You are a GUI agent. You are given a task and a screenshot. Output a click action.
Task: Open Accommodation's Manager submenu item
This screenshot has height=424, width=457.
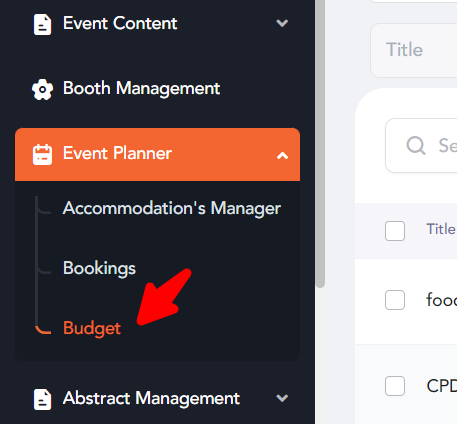pos(172,208)
